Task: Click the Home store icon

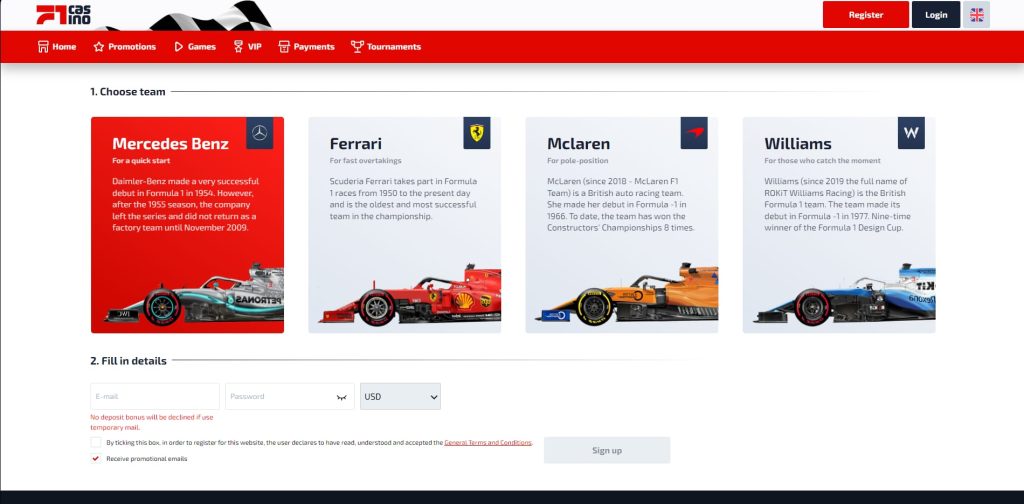Action: coord(43,47)
